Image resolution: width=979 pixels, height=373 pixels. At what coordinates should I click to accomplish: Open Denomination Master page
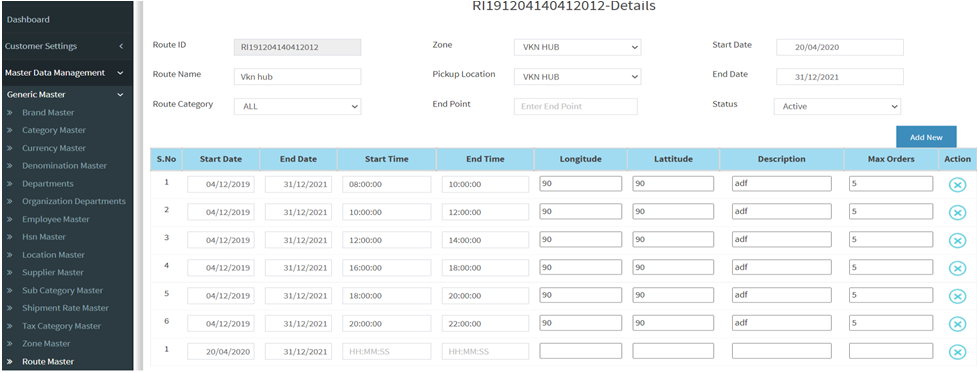(64, 166)
